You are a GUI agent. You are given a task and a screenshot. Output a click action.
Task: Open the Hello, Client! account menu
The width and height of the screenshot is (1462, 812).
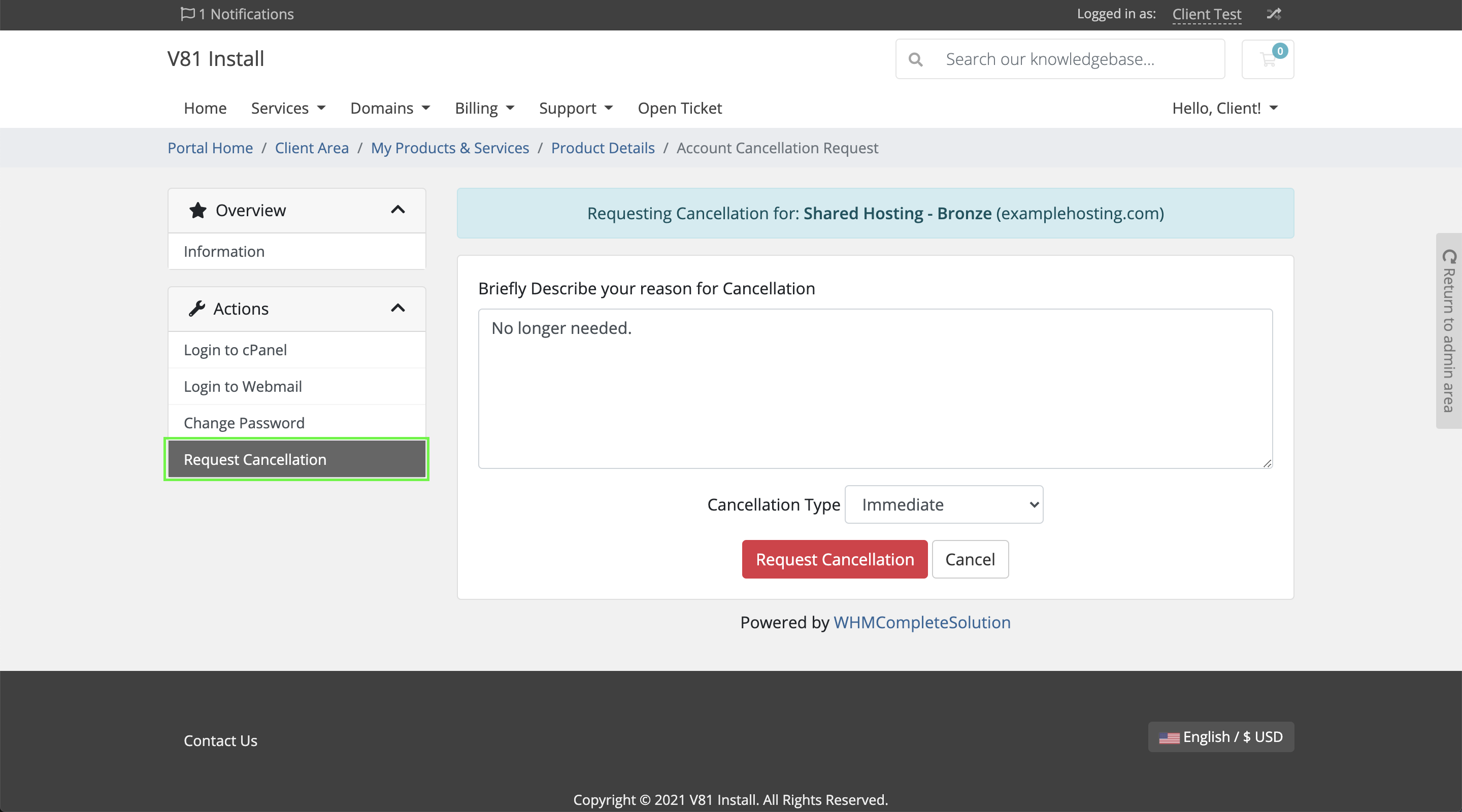tap(1225, 108)
